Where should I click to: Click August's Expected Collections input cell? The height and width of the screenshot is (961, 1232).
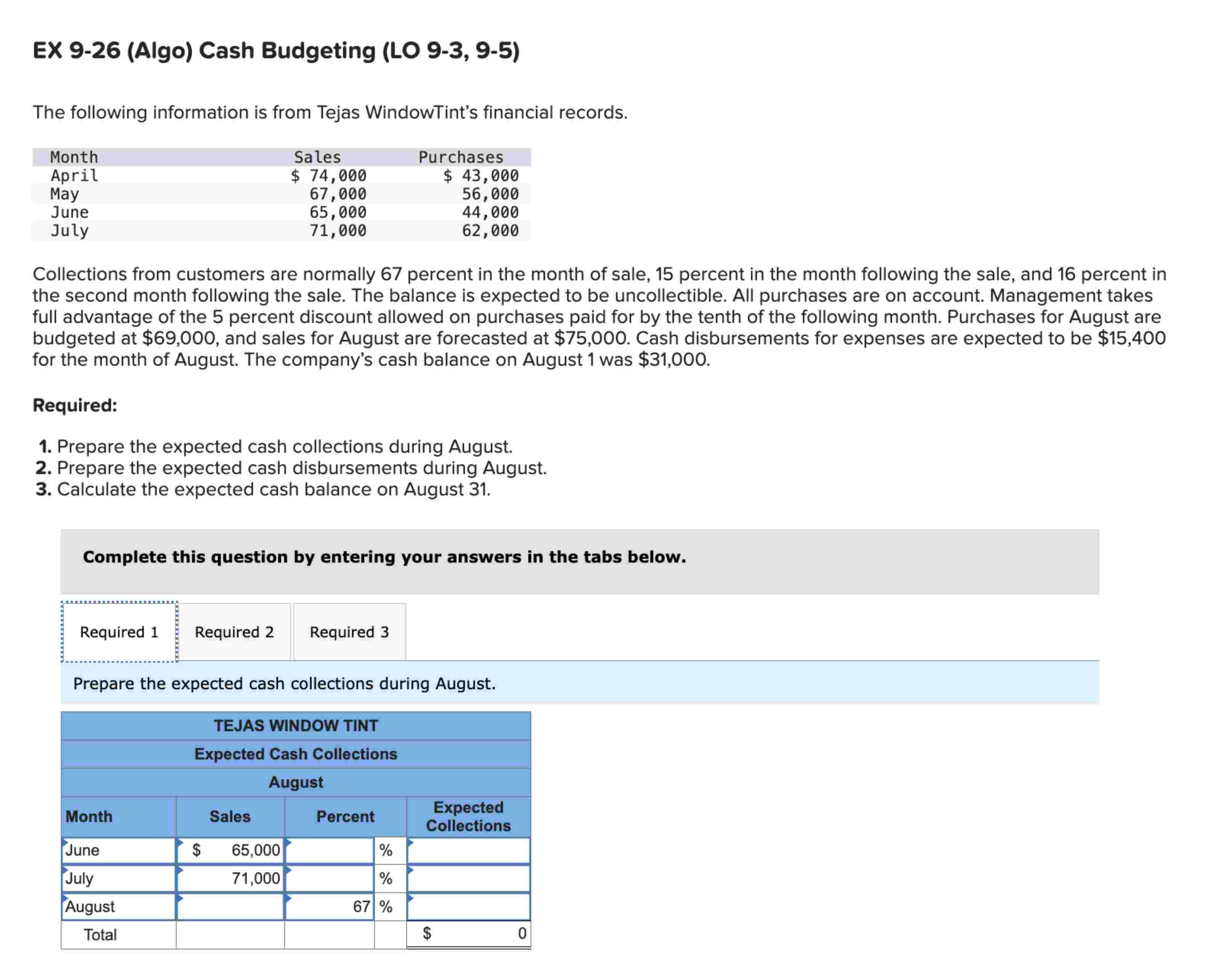point(468,907)
